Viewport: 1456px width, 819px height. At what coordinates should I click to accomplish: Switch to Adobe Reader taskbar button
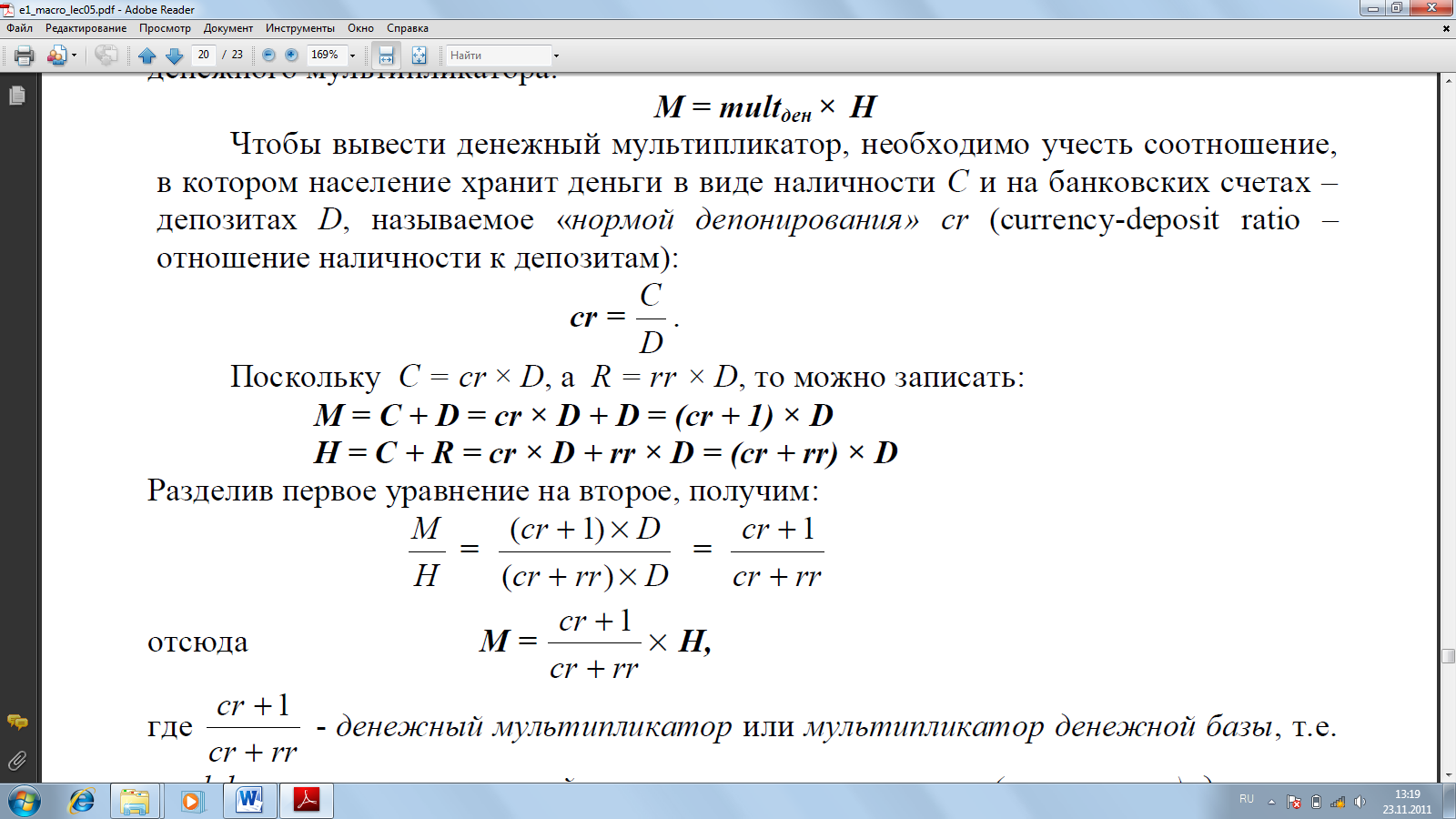pyautogui.click(x=307, y=801)
